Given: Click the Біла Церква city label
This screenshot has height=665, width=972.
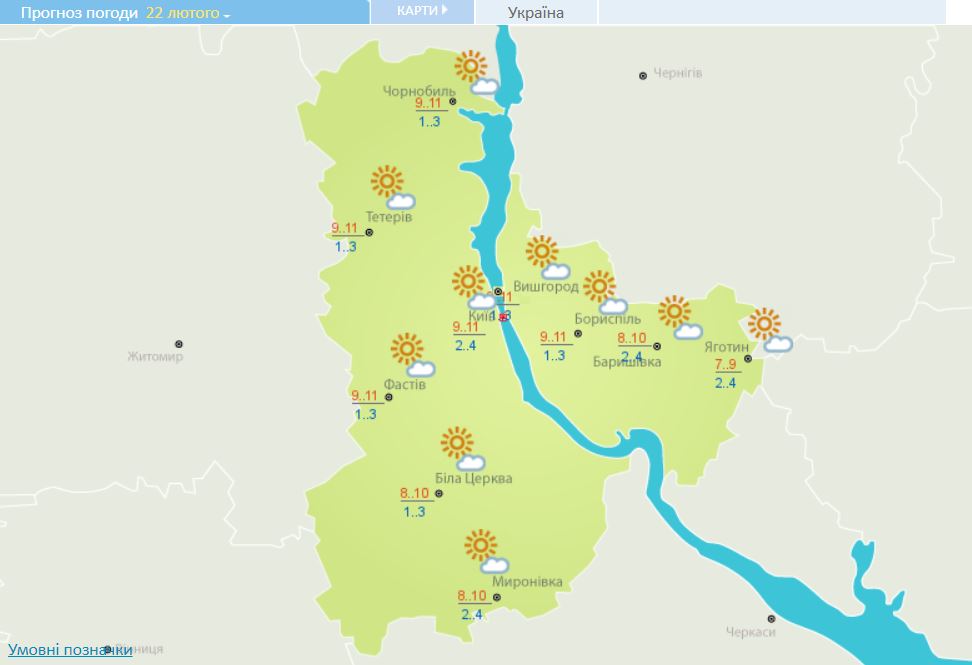Looking at the screenshot, I should click(x=474, y=478).
